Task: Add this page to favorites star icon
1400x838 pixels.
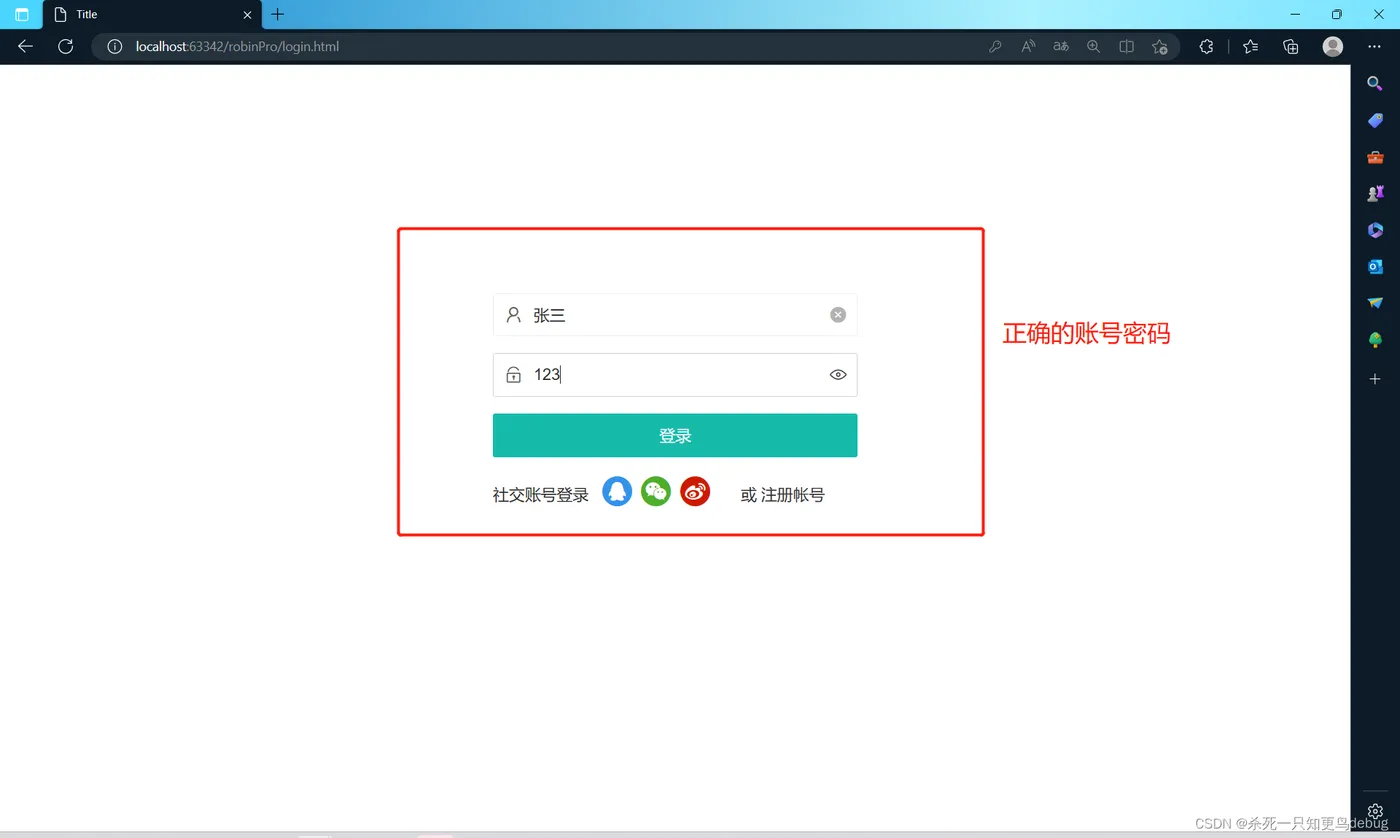Action: click(1159, 46)
